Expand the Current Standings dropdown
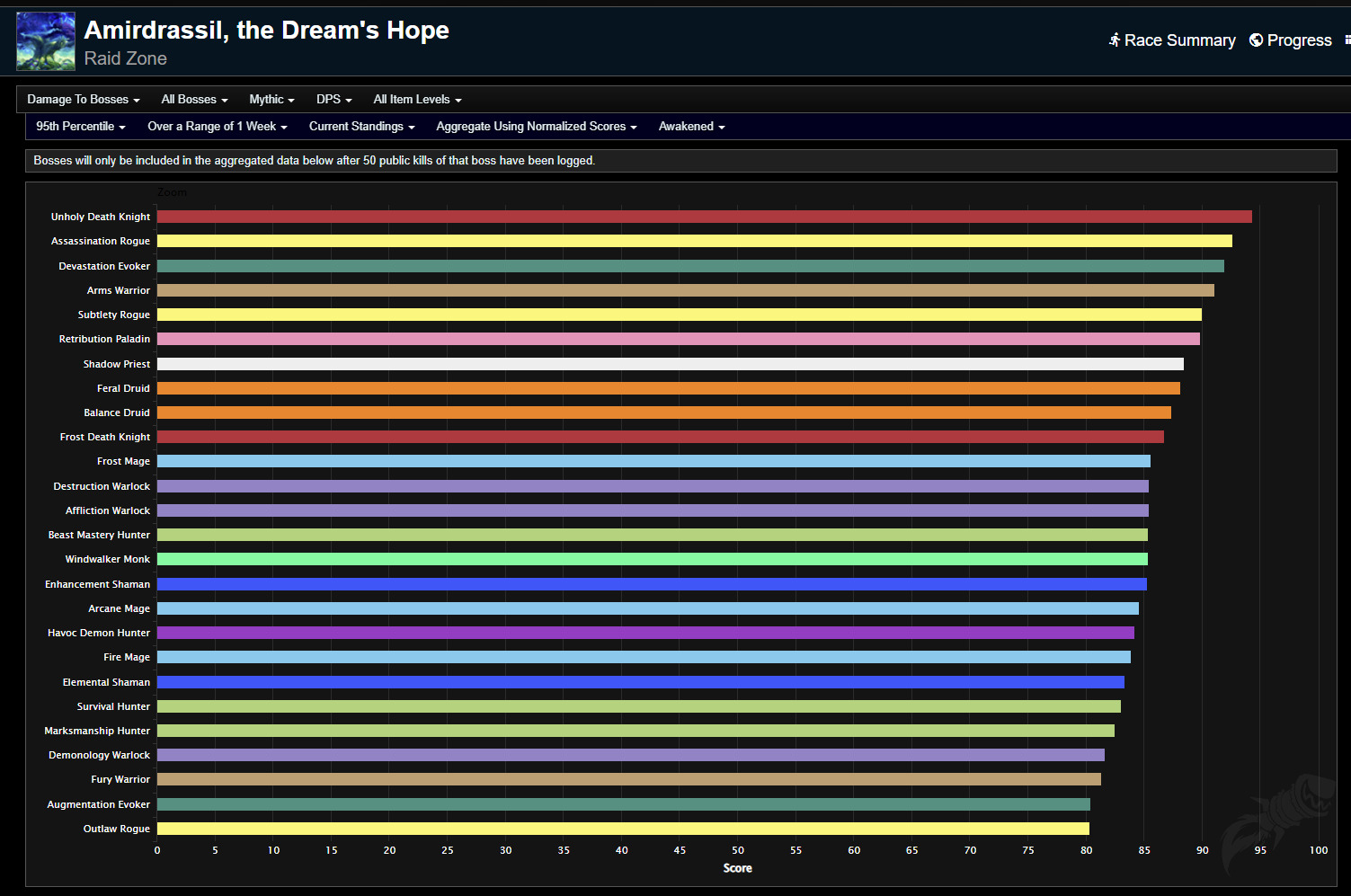This screenshot has height=896, width=1351. (361, 127)
